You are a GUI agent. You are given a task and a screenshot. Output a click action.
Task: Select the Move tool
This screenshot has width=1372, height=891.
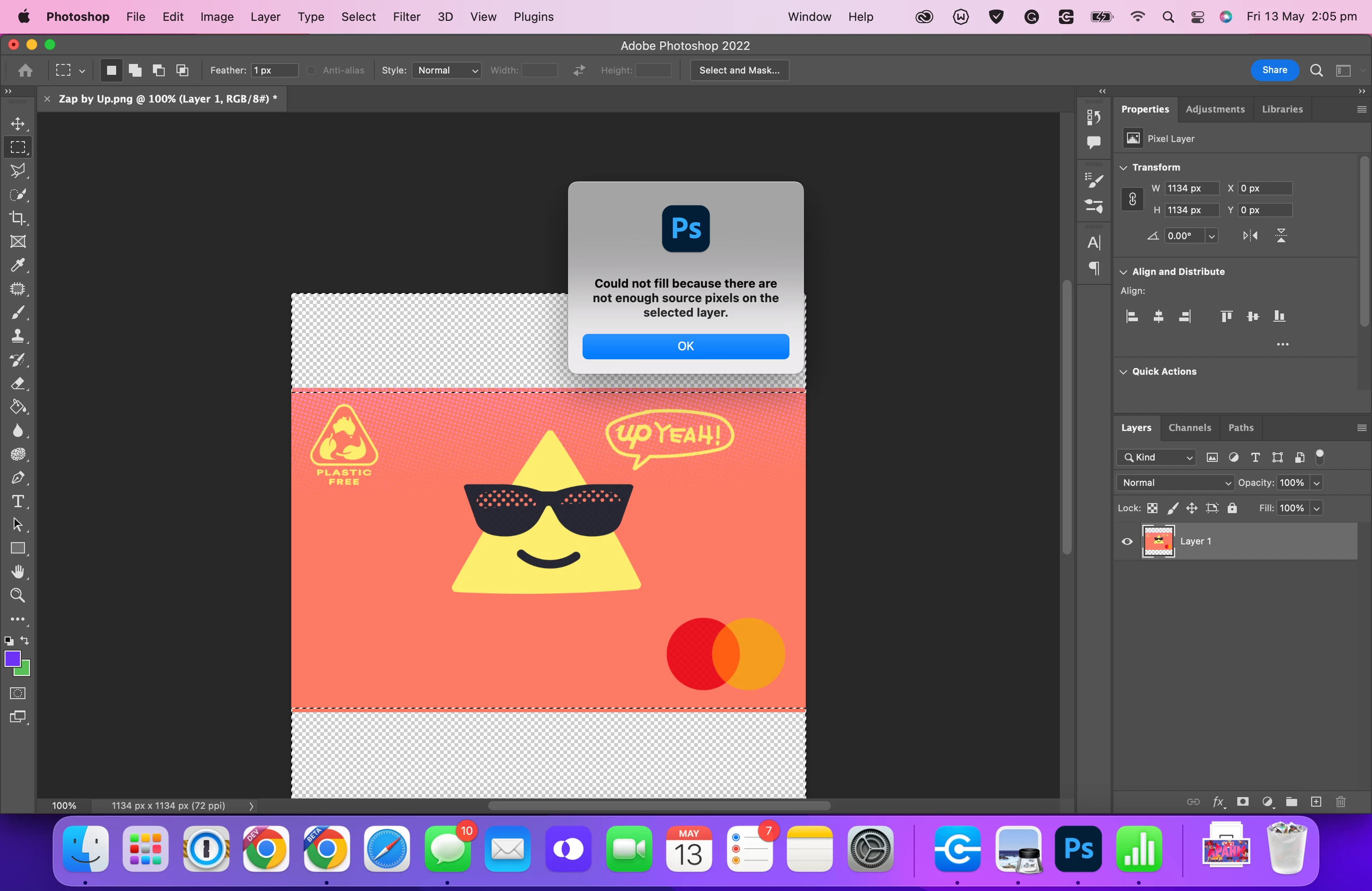18,124
